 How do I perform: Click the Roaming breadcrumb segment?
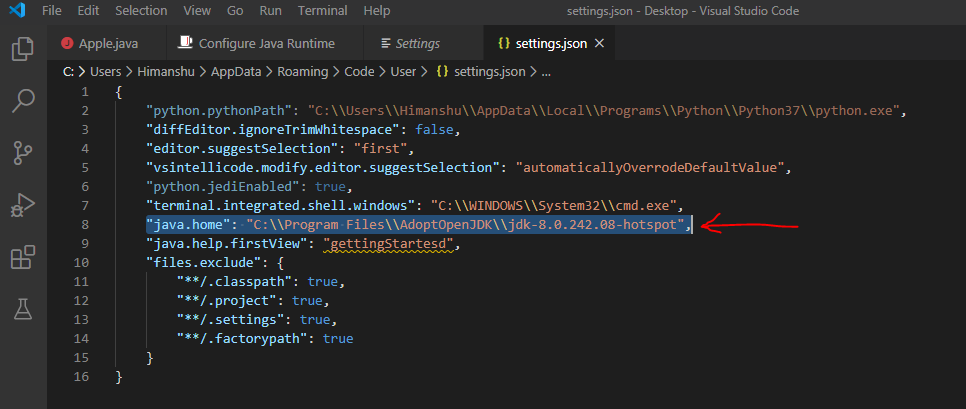pos(302,71)
